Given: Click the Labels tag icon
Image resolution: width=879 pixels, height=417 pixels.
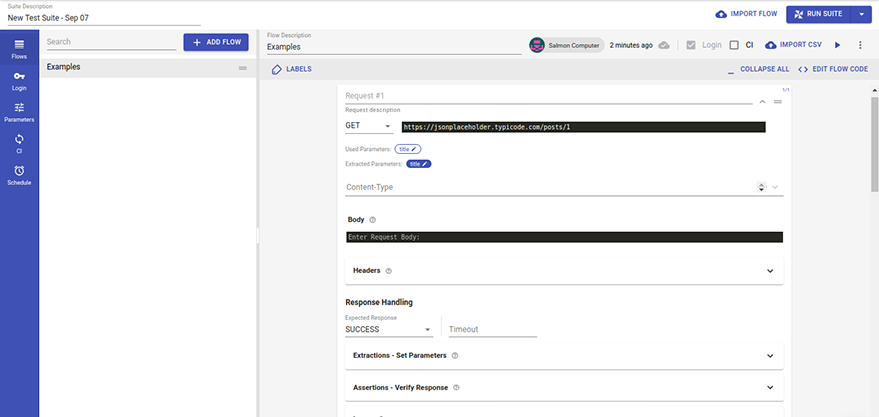Looking at the screenshot, I should coord(276,70).
